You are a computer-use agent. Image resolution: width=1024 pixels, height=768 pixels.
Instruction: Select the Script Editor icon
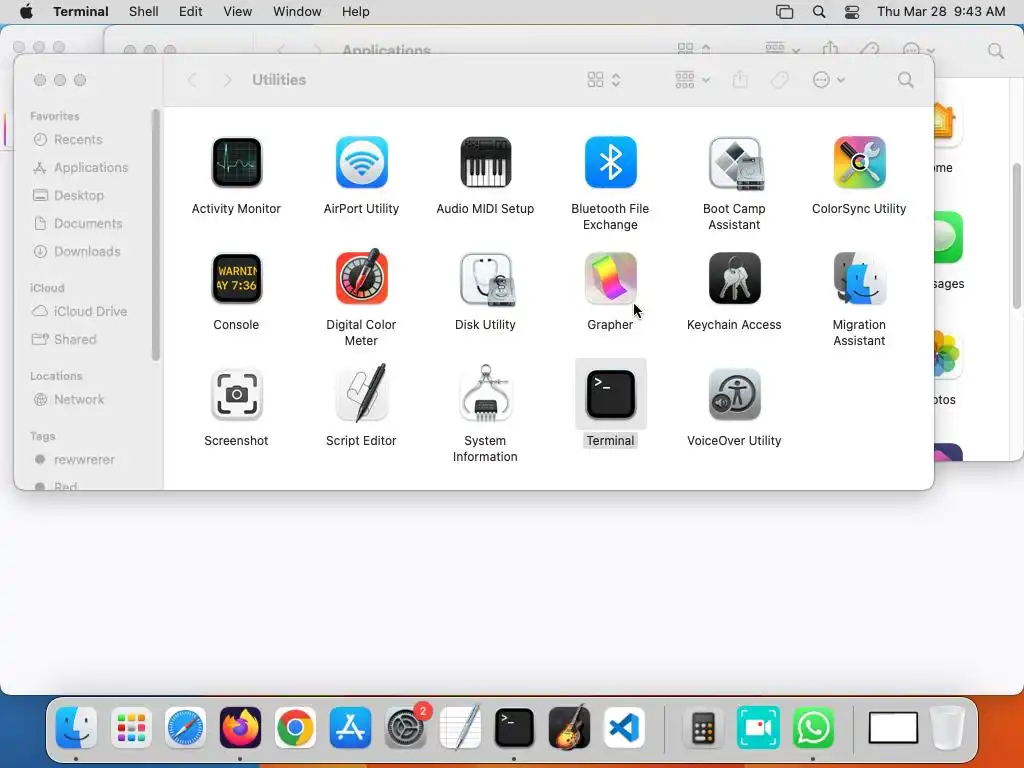[361, 393]
